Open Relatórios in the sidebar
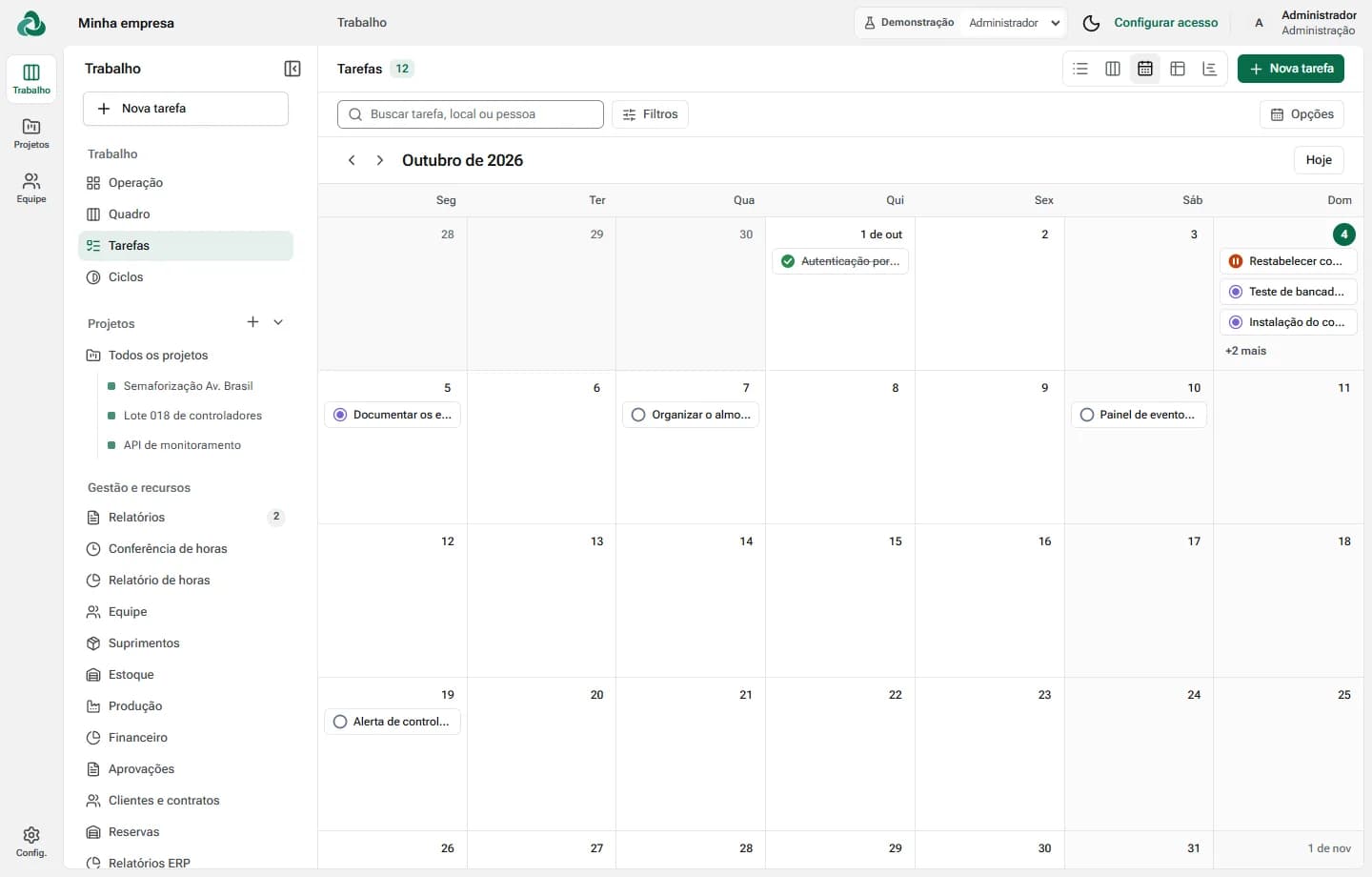This screenshot has height=877, width=1372. [x=186, y=518]
